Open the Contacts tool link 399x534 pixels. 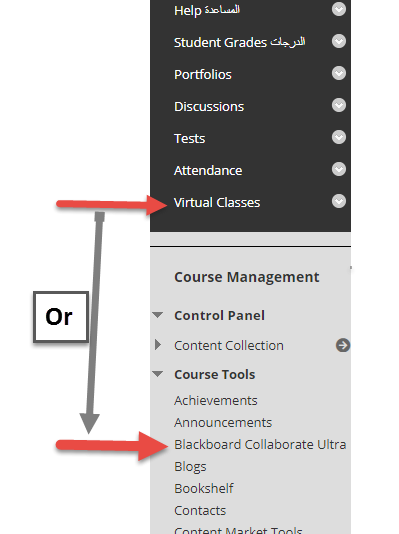[x=200, y=511]
